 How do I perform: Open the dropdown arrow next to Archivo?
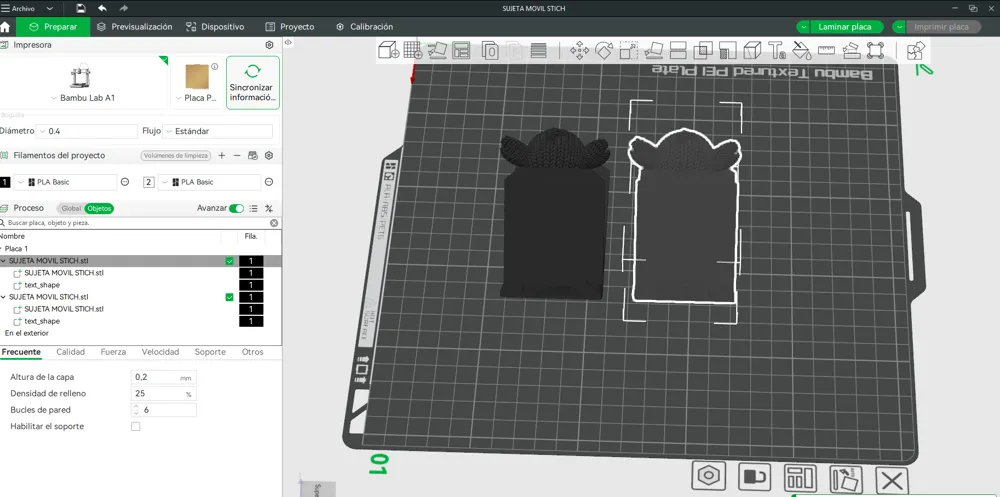click(50, 9)
